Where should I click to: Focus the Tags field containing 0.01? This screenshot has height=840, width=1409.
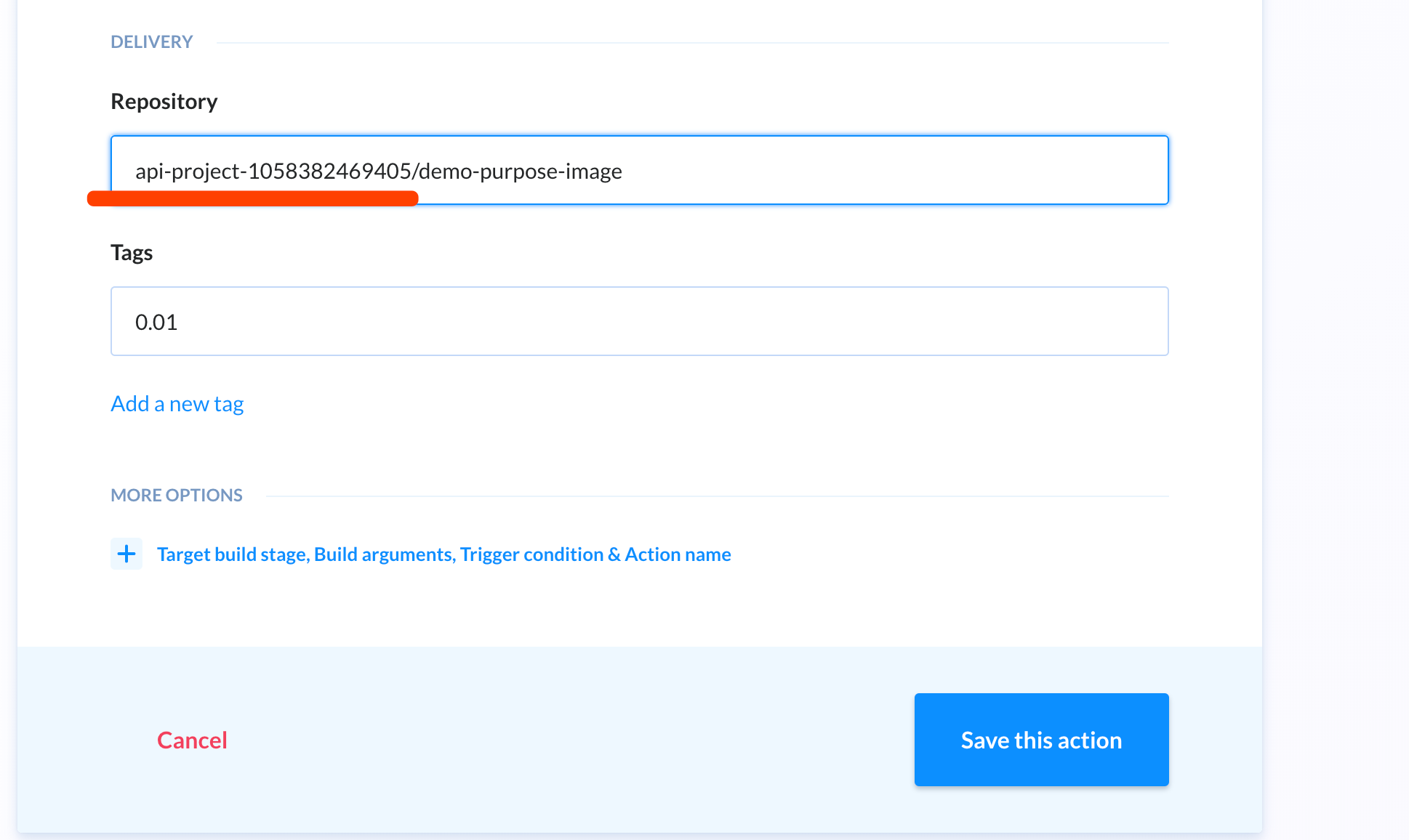[638, 321]
